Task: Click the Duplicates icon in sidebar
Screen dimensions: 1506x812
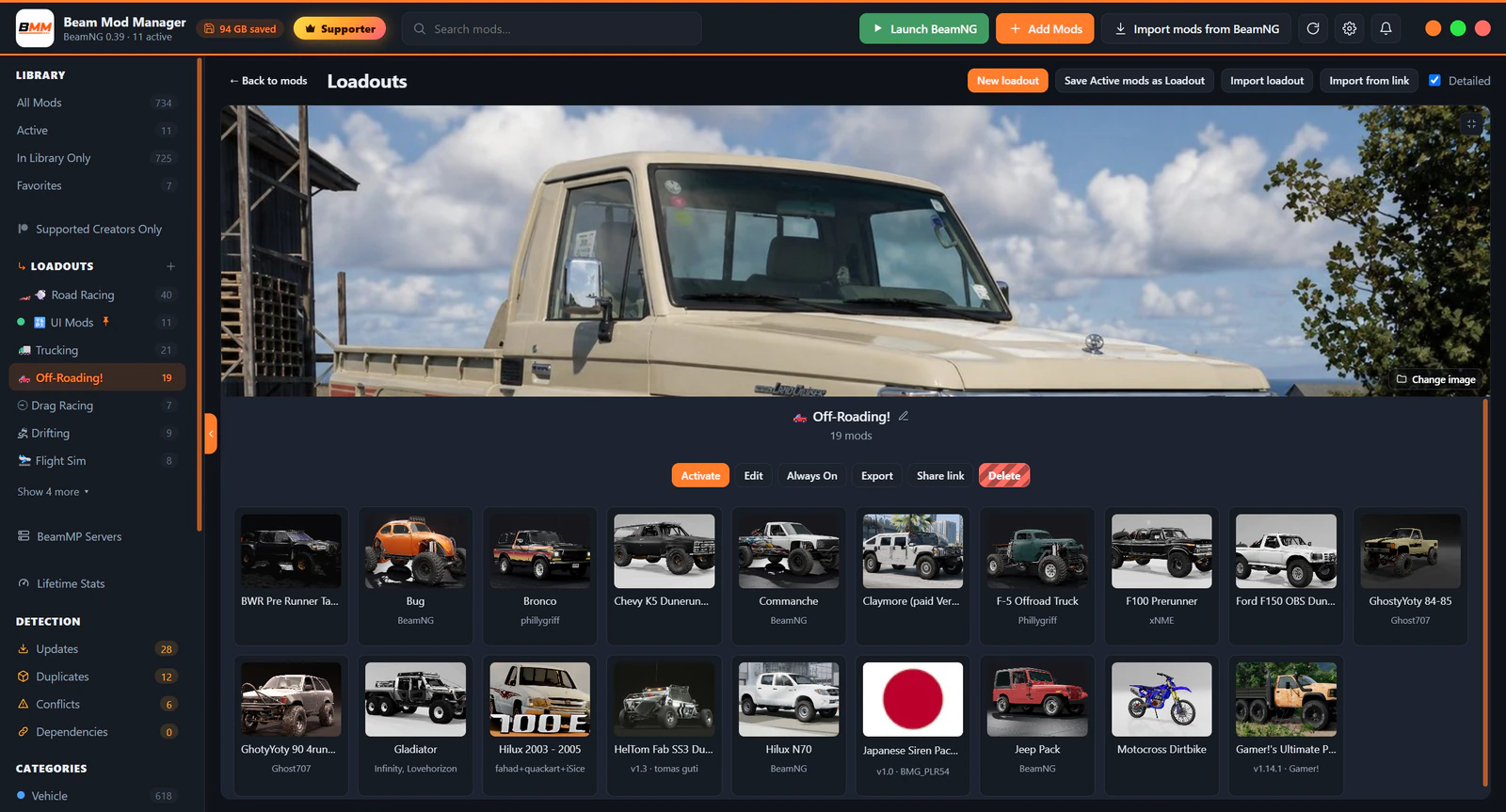Action: coord(24,677)
